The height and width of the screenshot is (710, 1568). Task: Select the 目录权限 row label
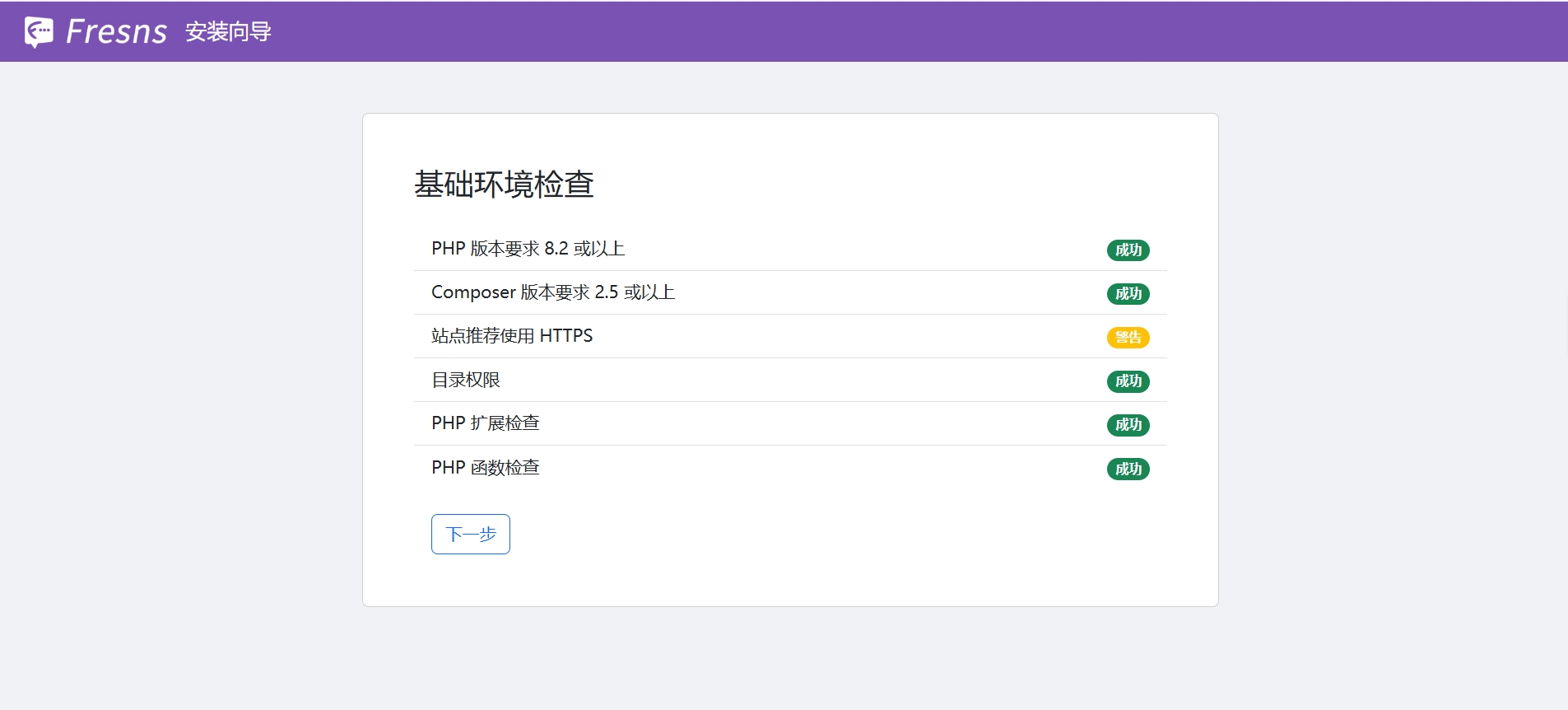point(465,380)
